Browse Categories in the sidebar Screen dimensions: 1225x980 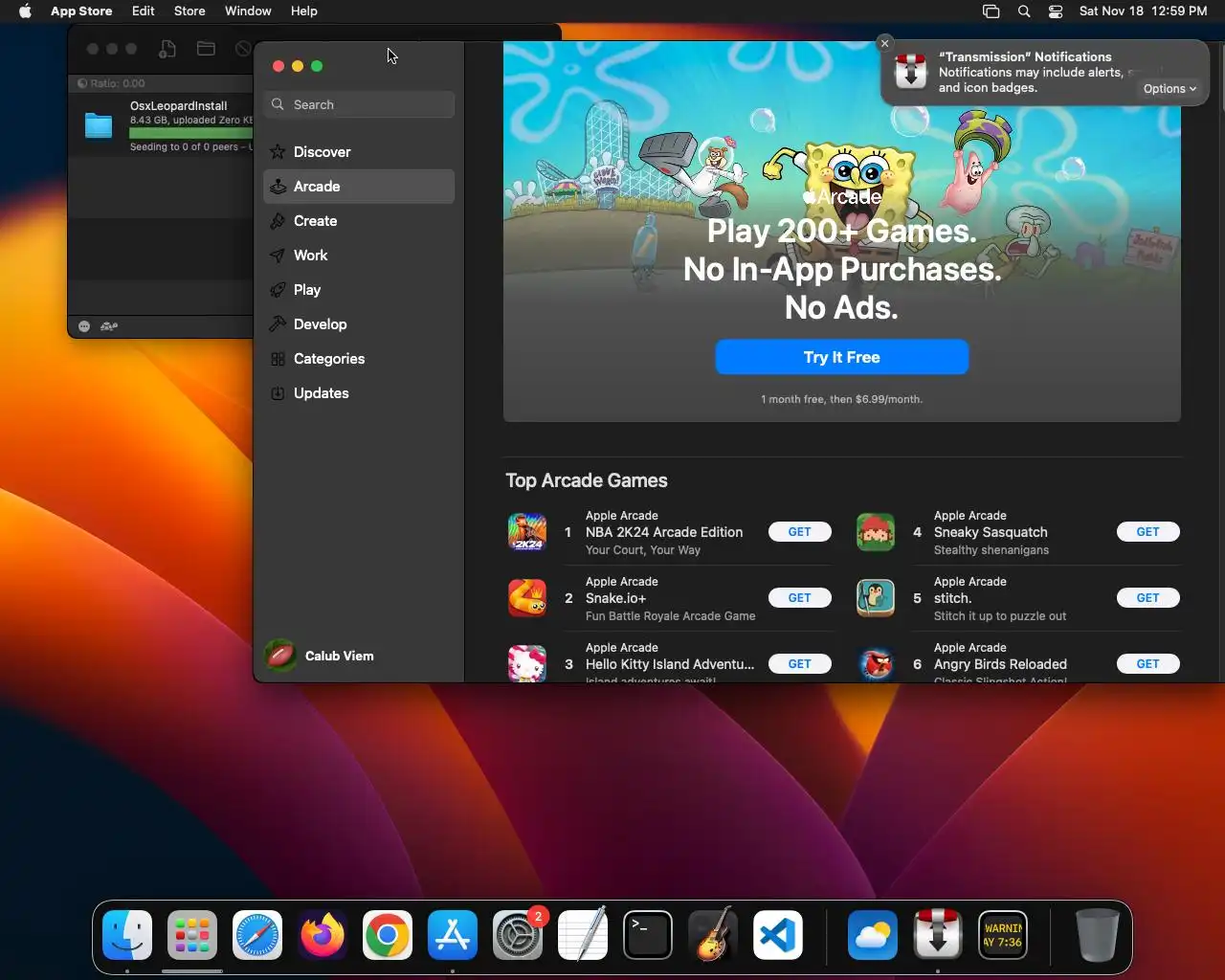pos(359,359)
